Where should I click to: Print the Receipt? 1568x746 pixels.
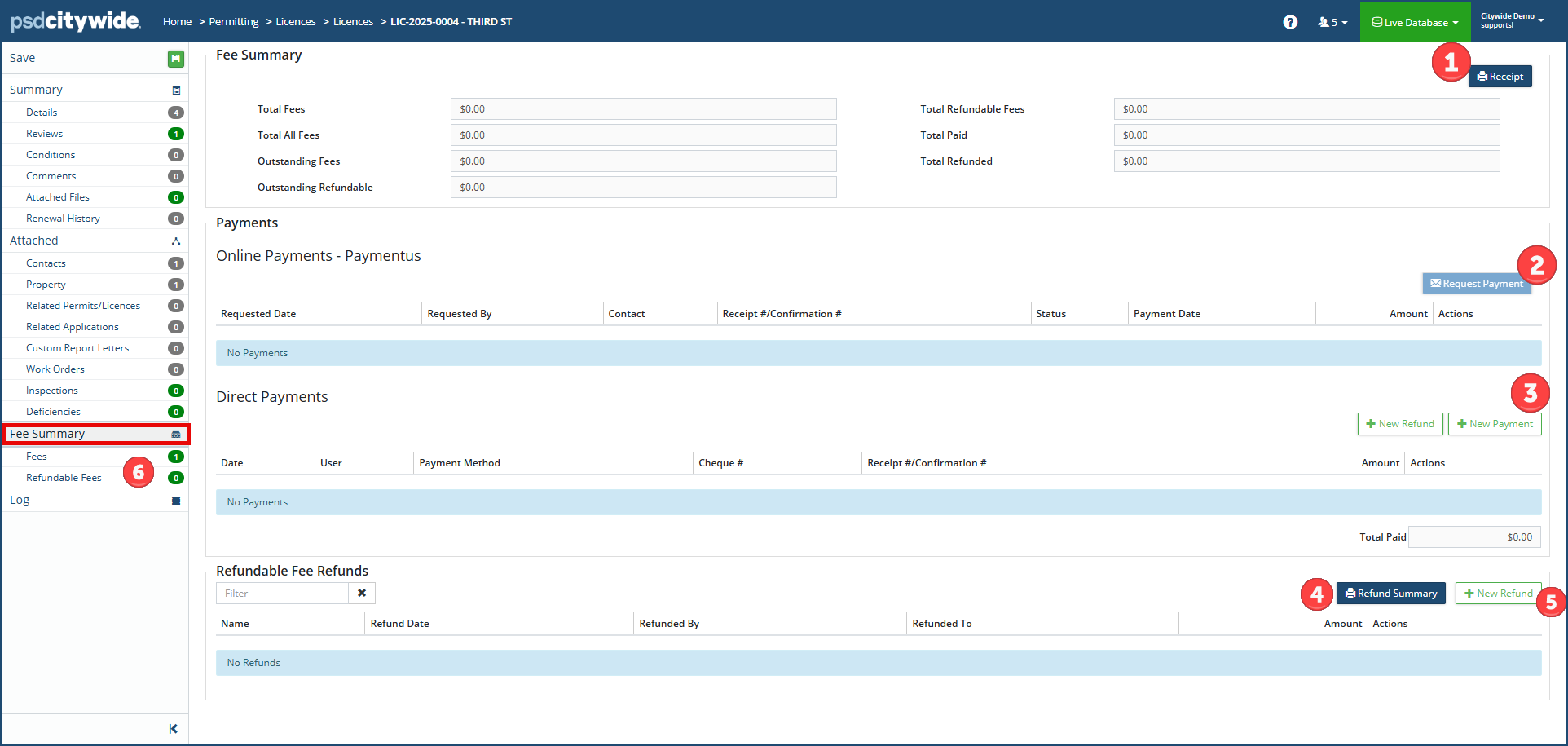(x=1500, y=77)
